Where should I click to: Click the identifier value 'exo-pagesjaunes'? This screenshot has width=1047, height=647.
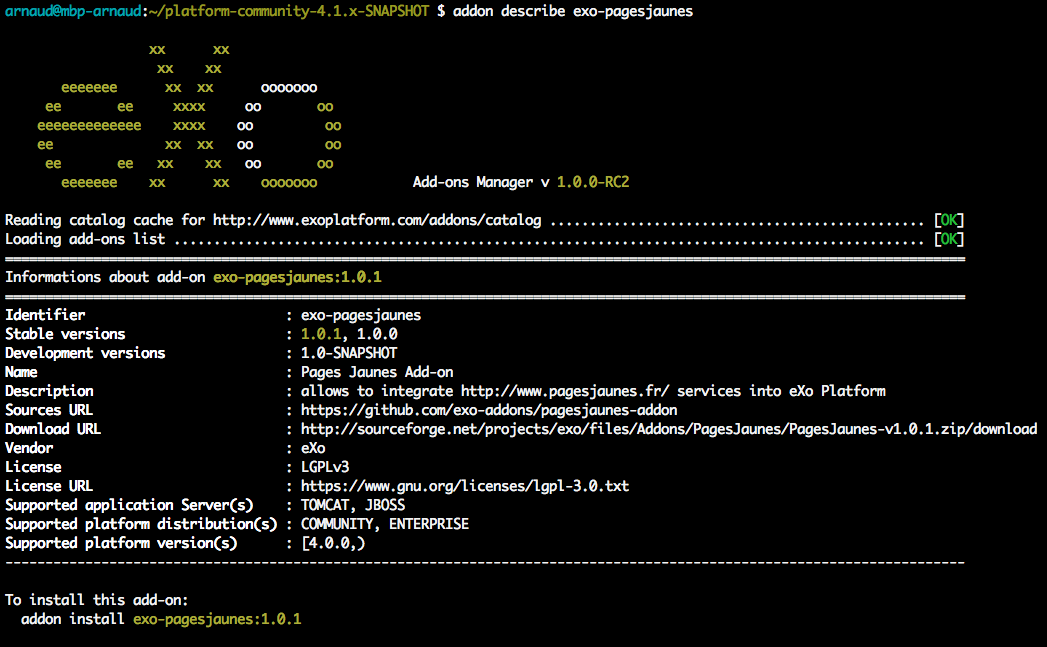point(361,315)
